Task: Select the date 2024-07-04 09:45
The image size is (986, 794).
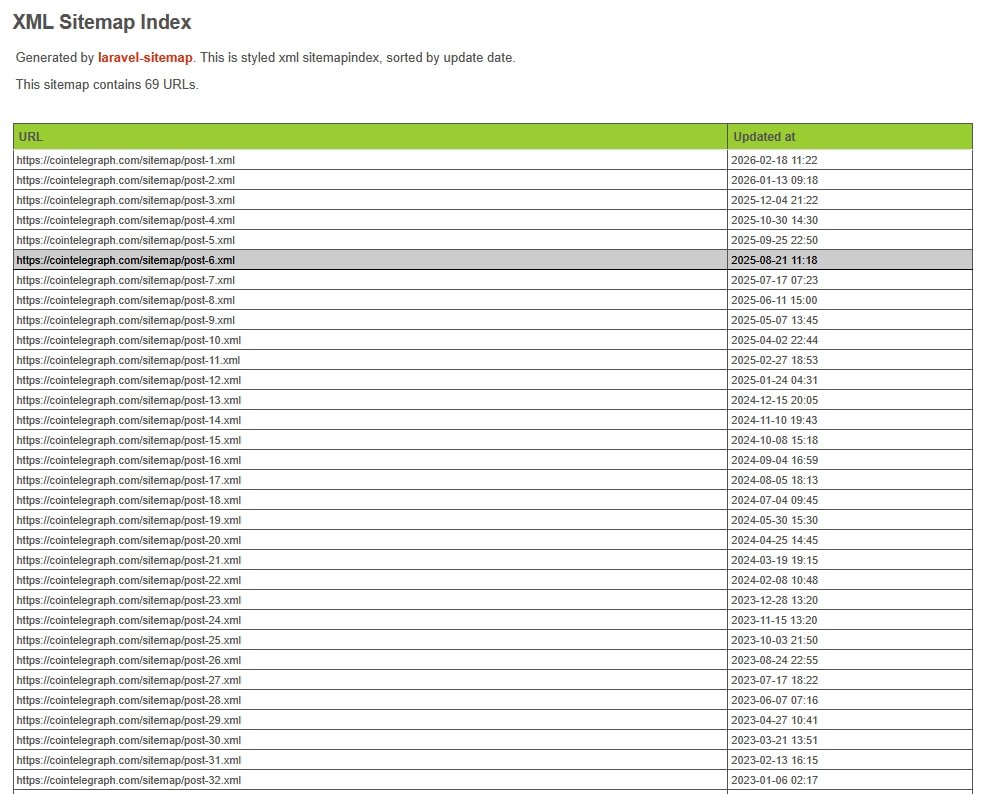Action: click(774, 500)
